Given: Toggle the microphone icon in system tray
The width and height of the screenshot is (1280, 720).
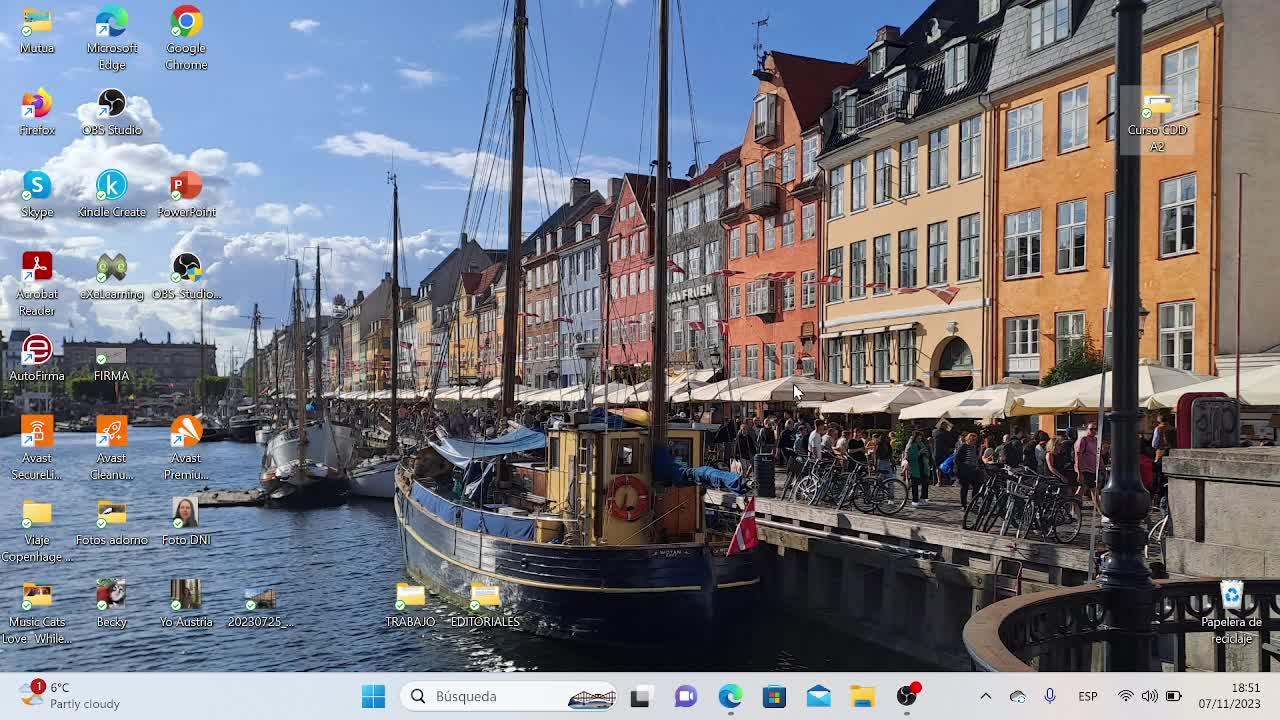Looking at the screenshot, I should [x=1049, y=696].
